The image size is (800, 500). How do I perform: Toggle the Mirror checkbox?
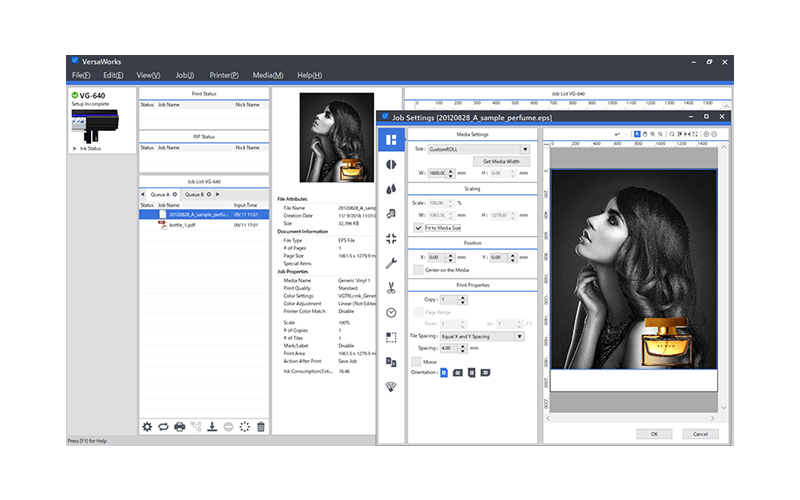(417, 360)
